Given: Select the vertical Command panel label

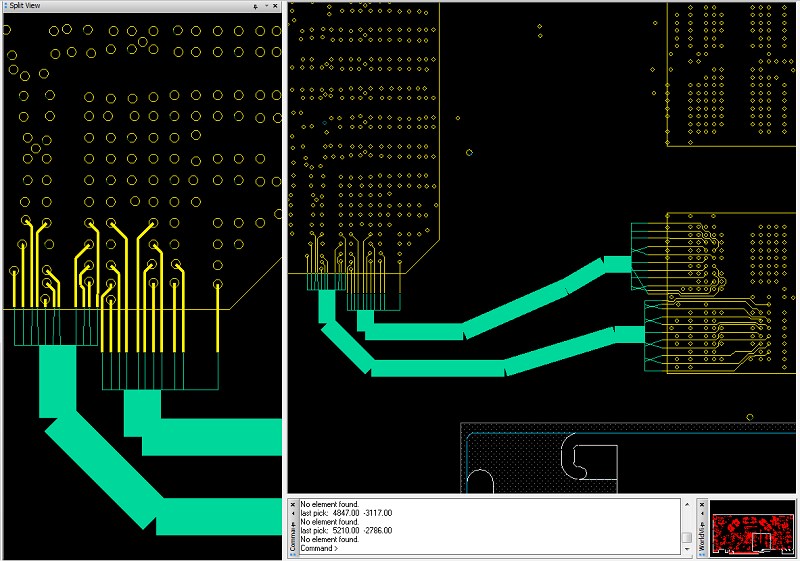Looking at the screenshot, I should point(293,538).
